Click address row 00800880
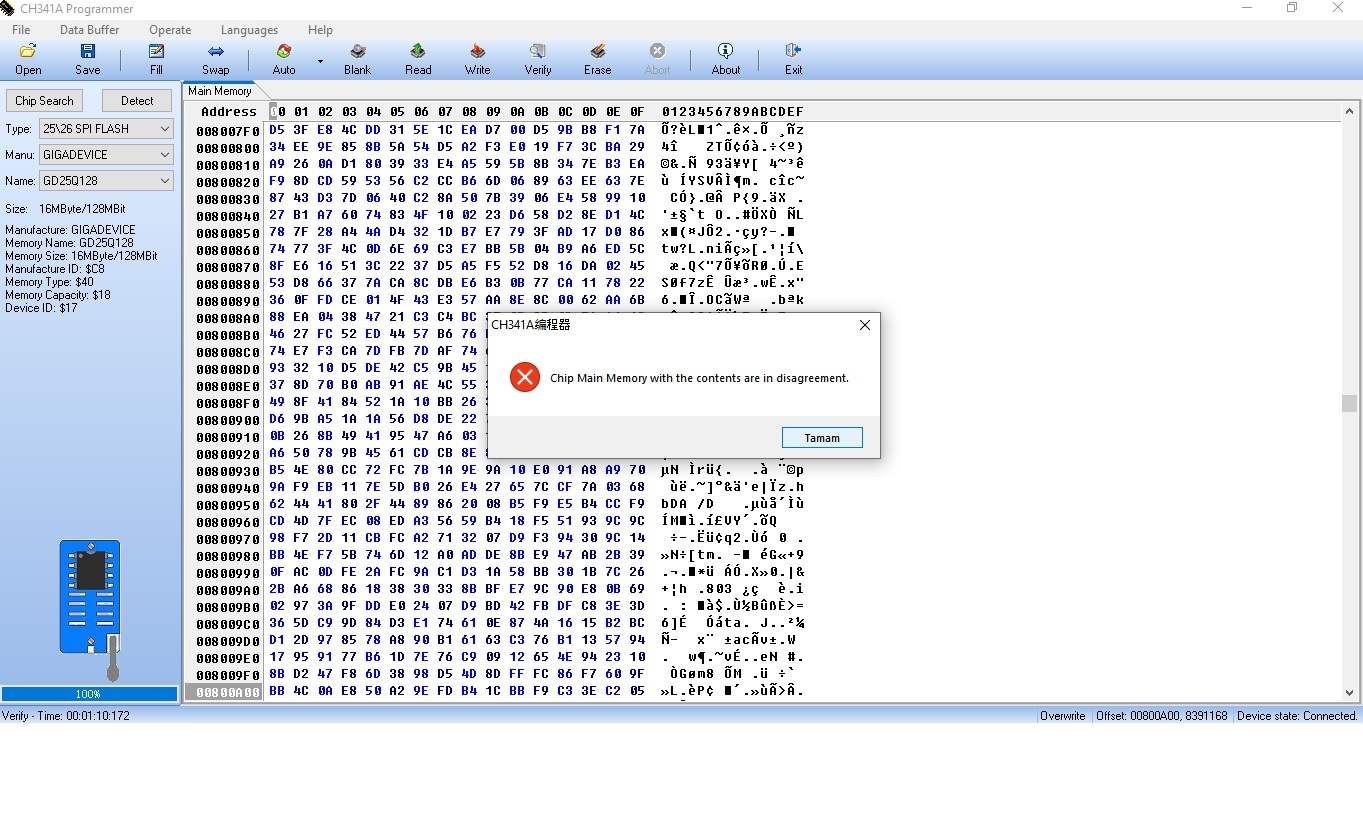The width and height of the screenshot is (1363, 832). [228, 283]
